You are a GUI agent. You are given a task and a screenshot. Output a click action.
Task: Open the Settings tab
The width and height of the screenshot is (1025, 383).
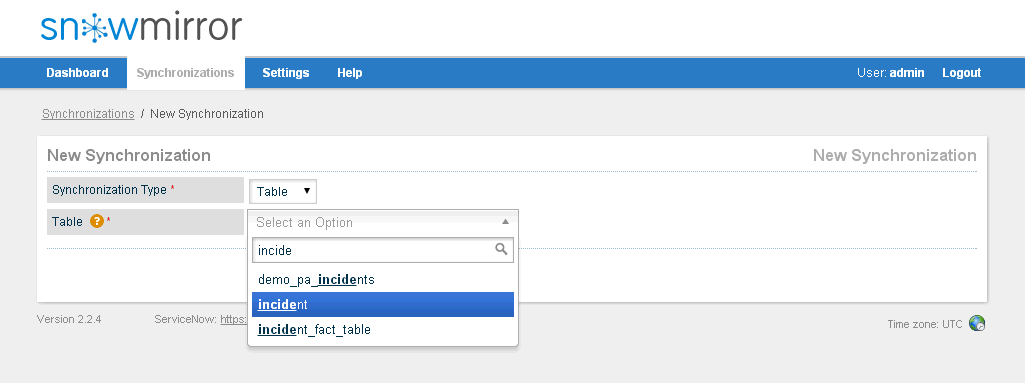286,73
